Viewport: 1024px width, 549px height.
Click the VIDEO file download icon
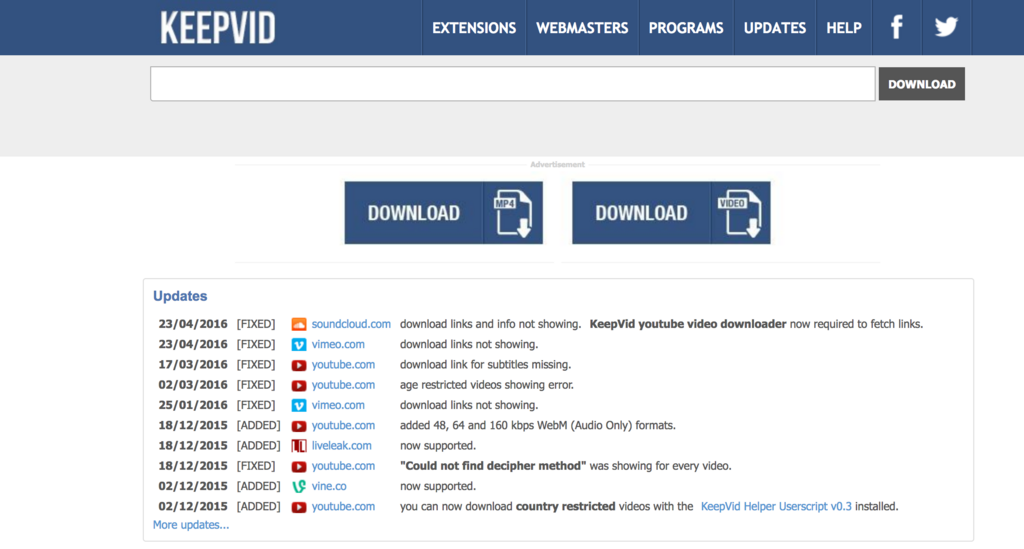tap(741, 213)
